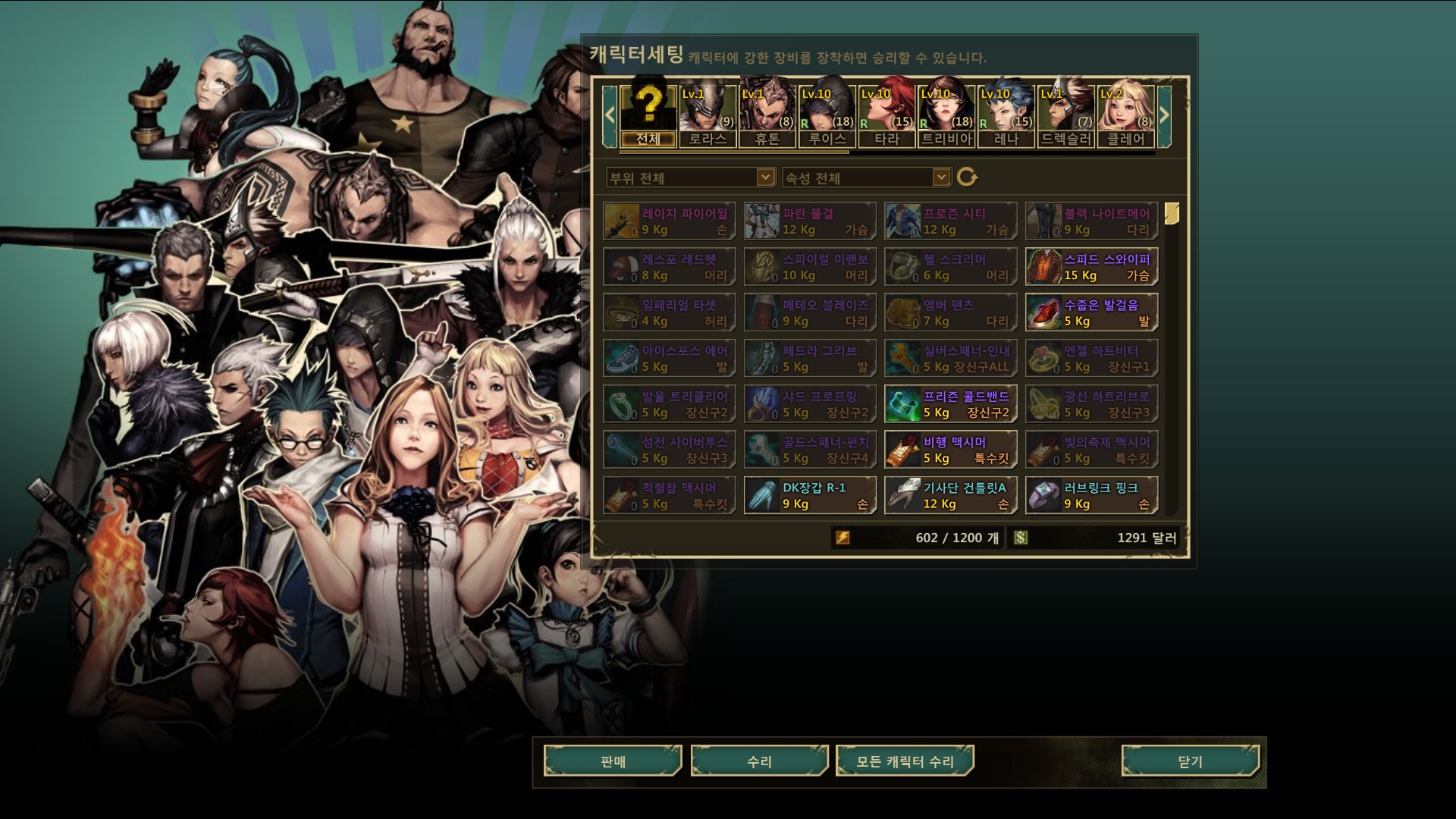Show previous characters with left arrow
The width and height of the screenshot is (1456, 819).
pos(610,116)
